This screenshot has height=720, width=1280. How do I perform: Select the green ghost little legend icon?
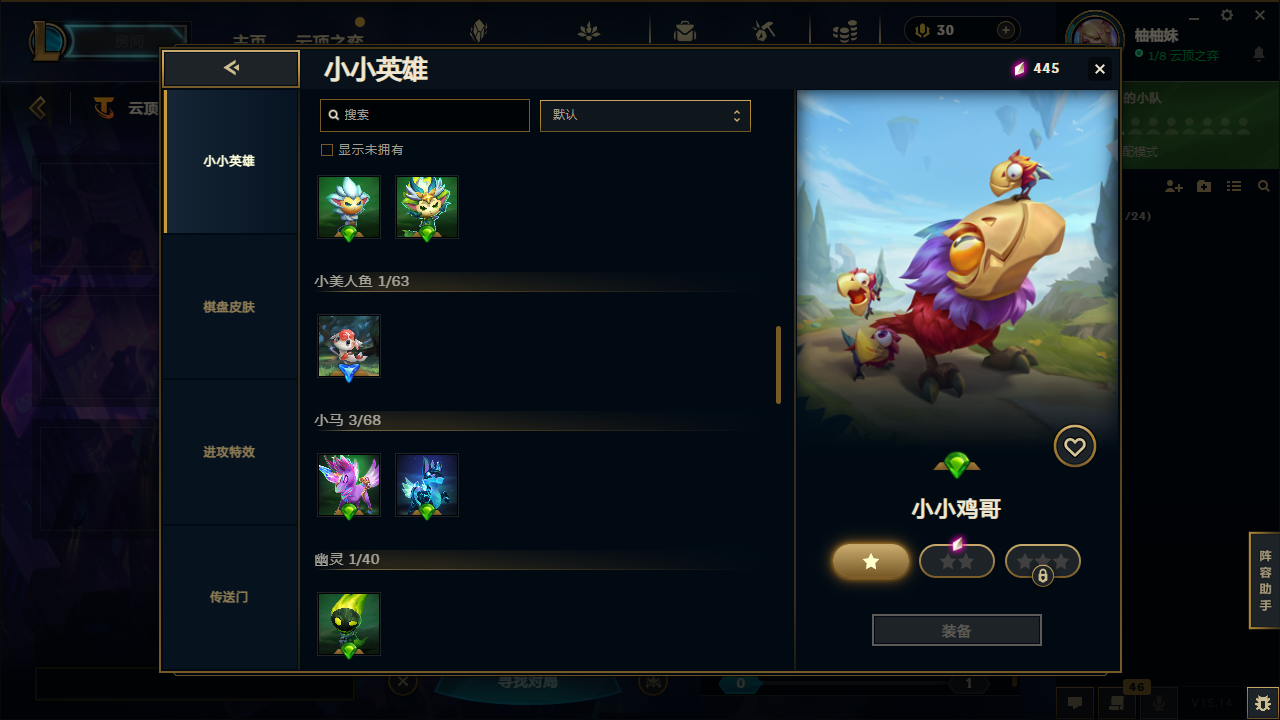tap(349, 624)
